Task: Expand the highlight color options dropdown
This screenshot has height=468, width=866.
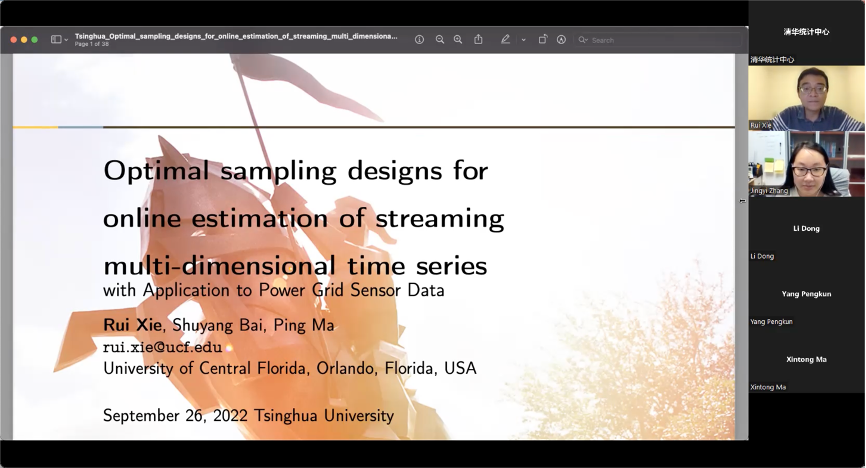Action: click(x=523, y=40)
